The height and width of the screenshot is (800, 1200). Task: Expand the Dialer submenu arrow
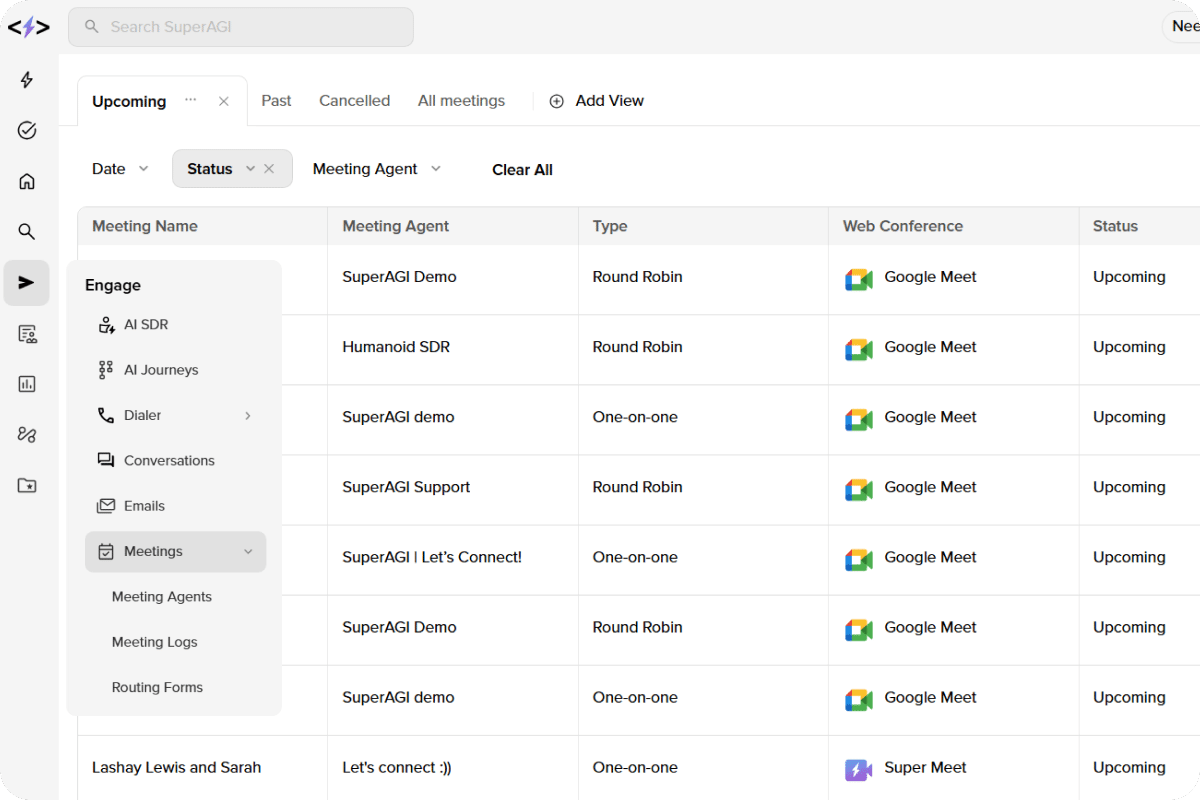248,415
